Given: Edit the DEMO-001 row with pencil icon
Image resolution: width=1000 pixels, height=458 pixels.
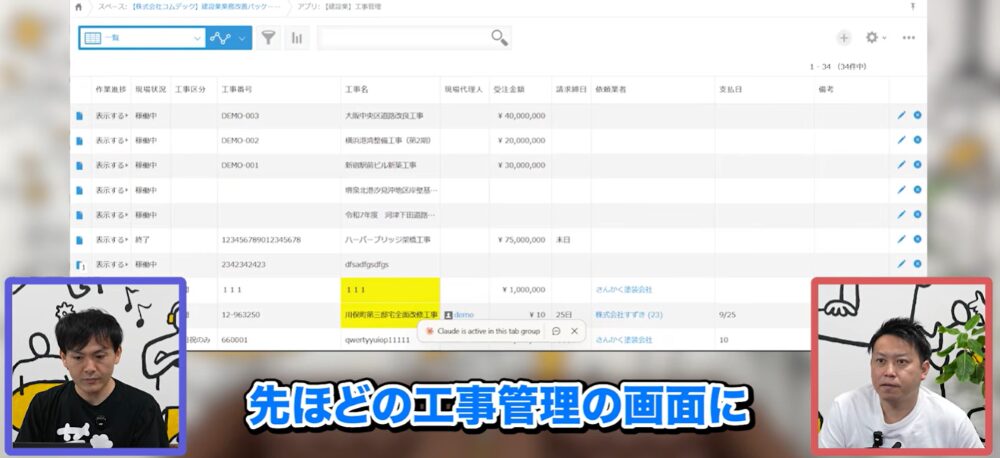Looking at the screenshot, I should (901, 165).
